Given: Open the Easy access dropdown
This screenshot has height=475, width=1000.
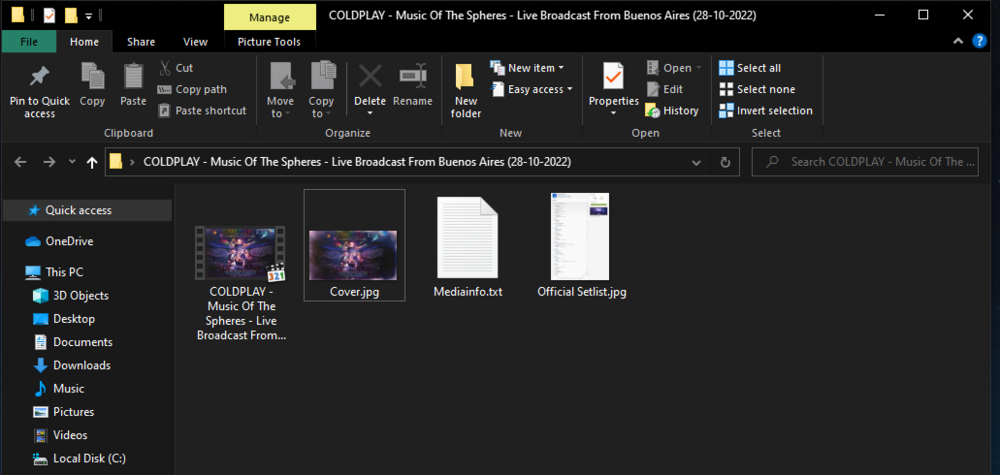Looking at the screenshot, I should (532, 89).
